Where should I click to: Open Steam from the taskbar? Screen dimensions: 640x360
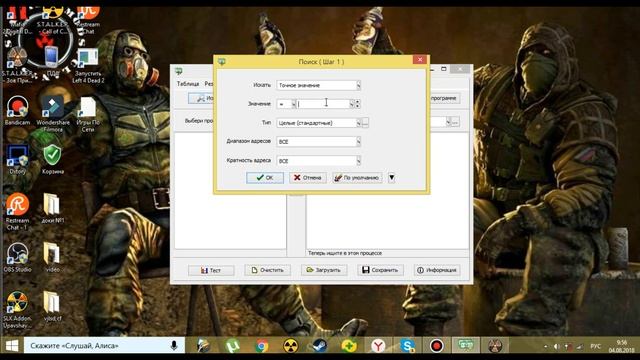point(320,346)
